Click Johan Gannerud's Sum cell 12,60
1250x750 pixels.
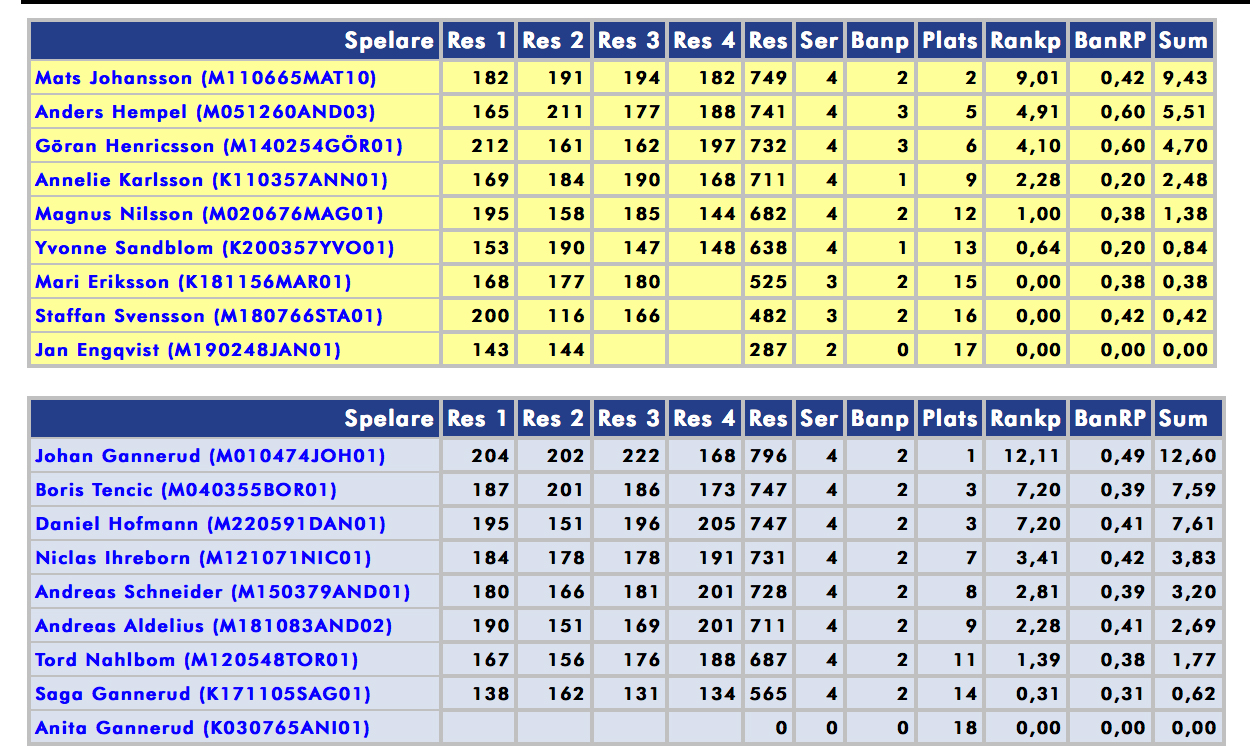coord(1187,456)
